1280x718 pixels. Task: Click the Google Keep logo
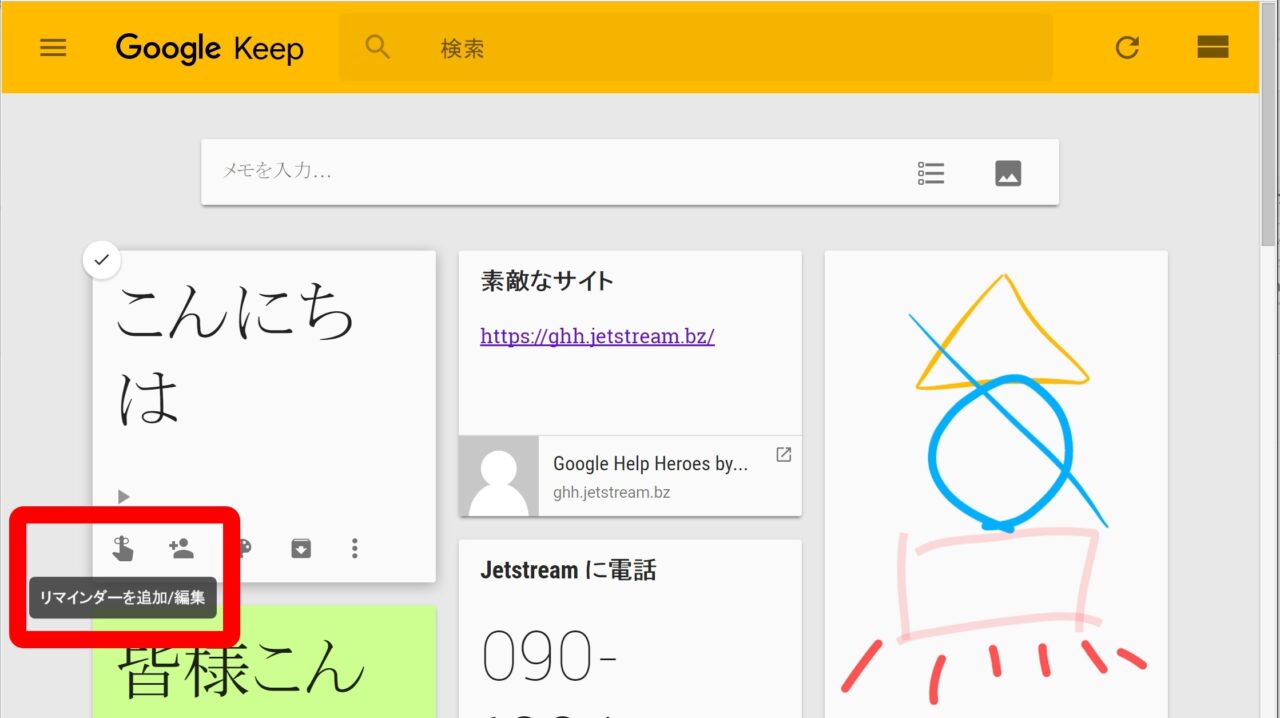(x=209, y=48)
